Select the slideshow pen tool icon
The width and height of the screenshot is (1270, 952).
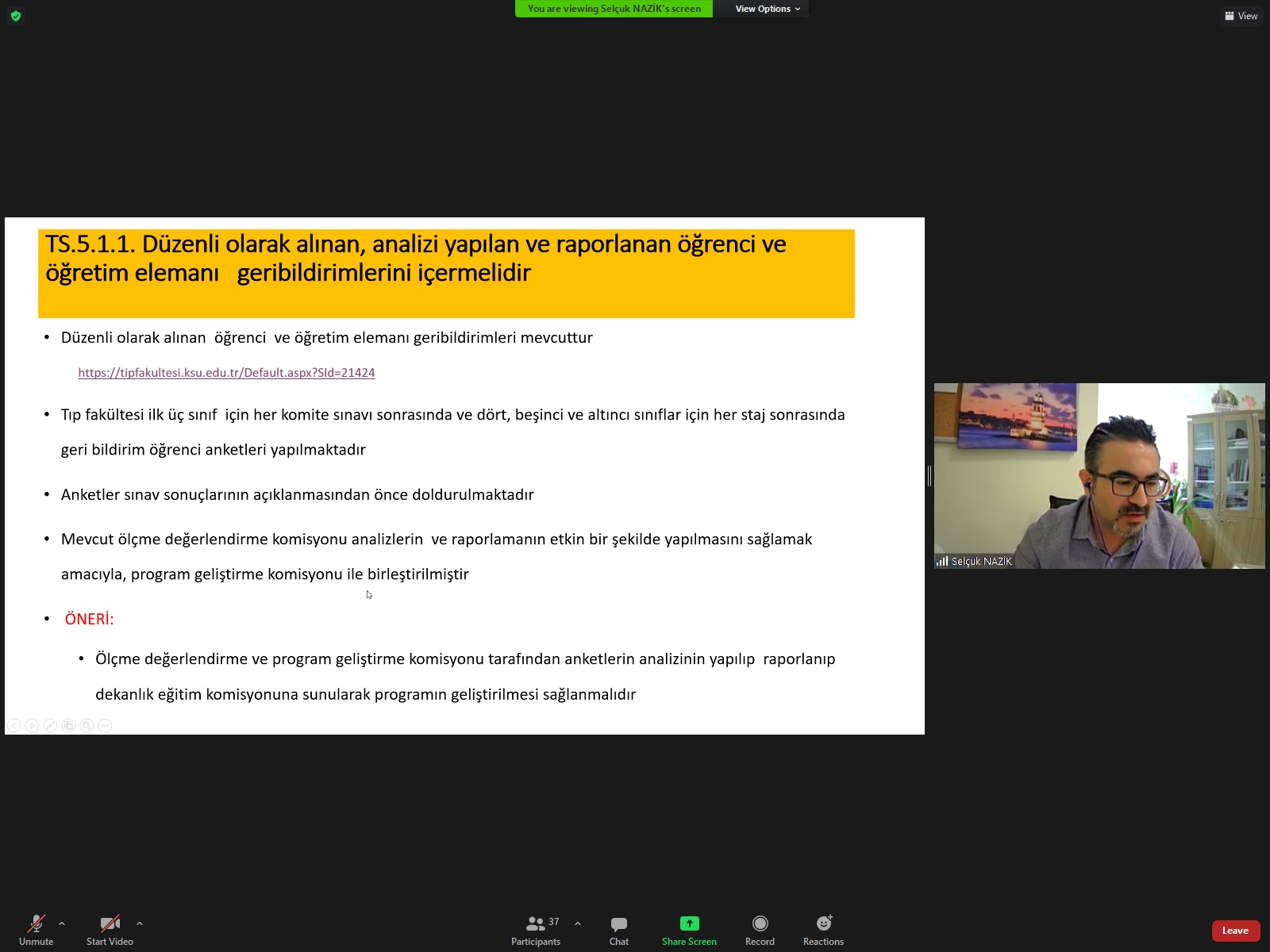(50, 725)
